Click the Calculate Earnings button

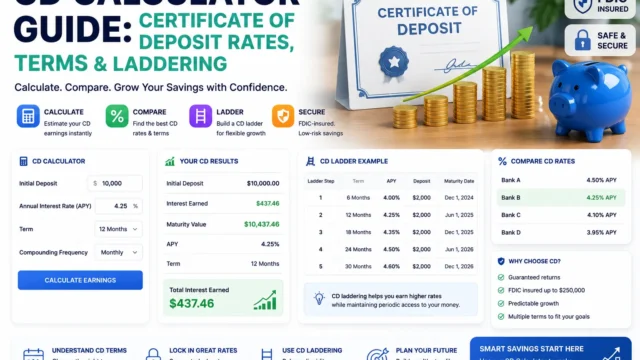(80, 280)
